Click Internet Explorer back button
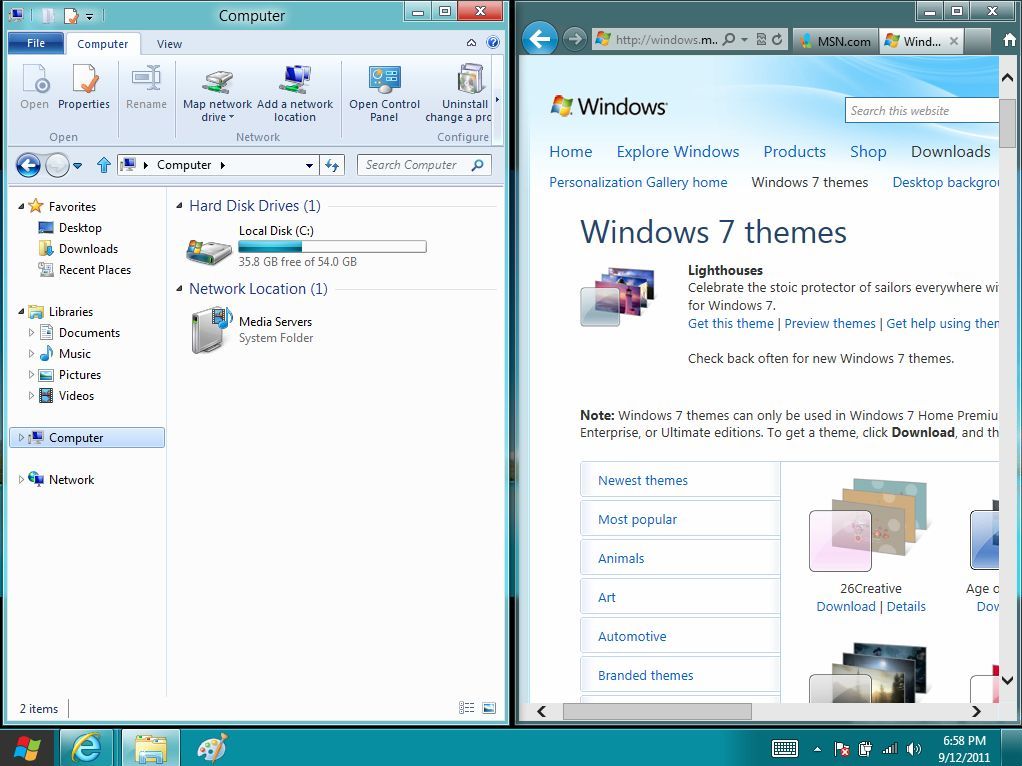 pyautogui.click(x=540, y=39)
